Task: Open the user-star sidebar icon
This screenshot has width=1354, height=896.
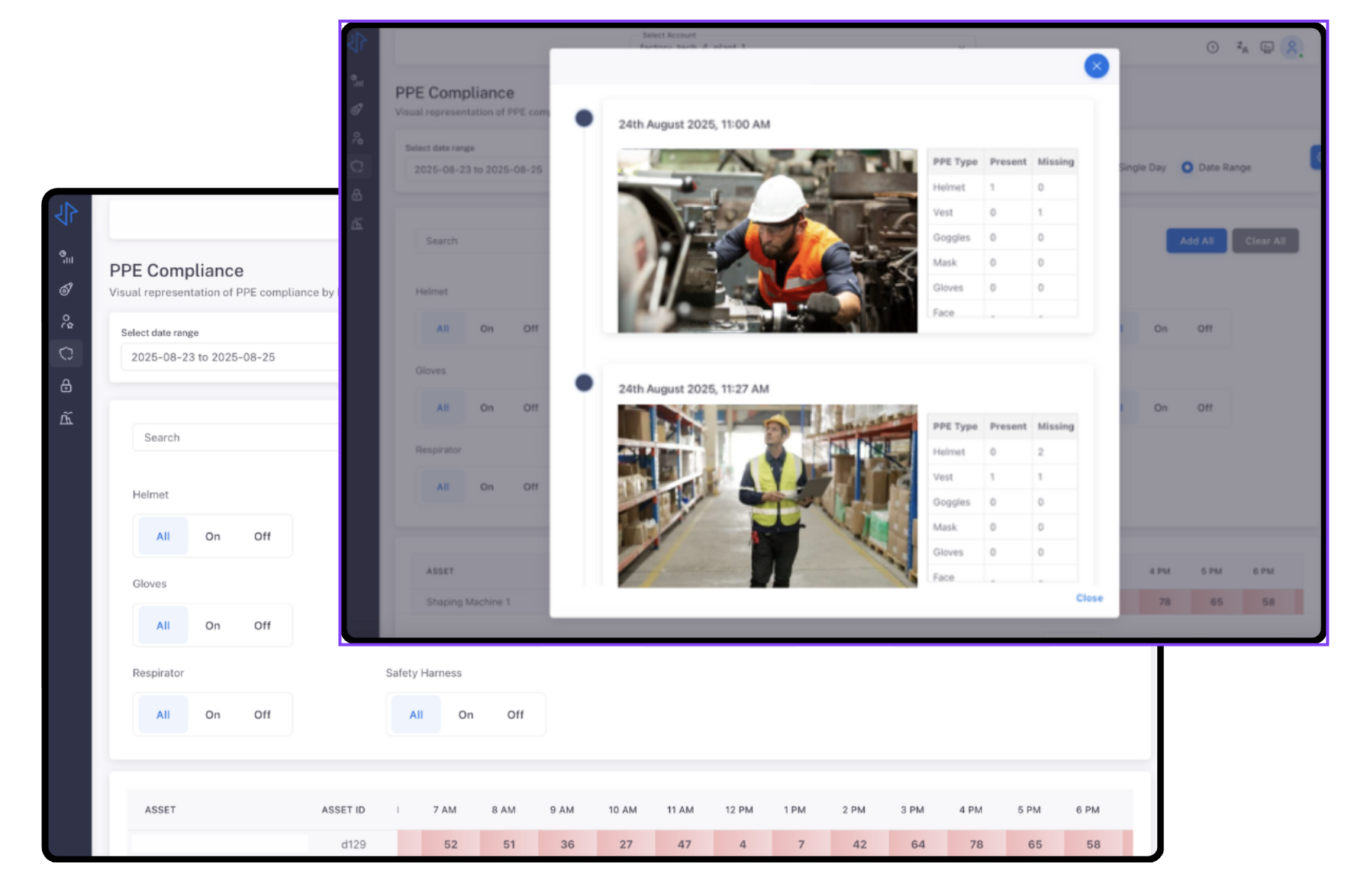Action: [x=66, y=321]
